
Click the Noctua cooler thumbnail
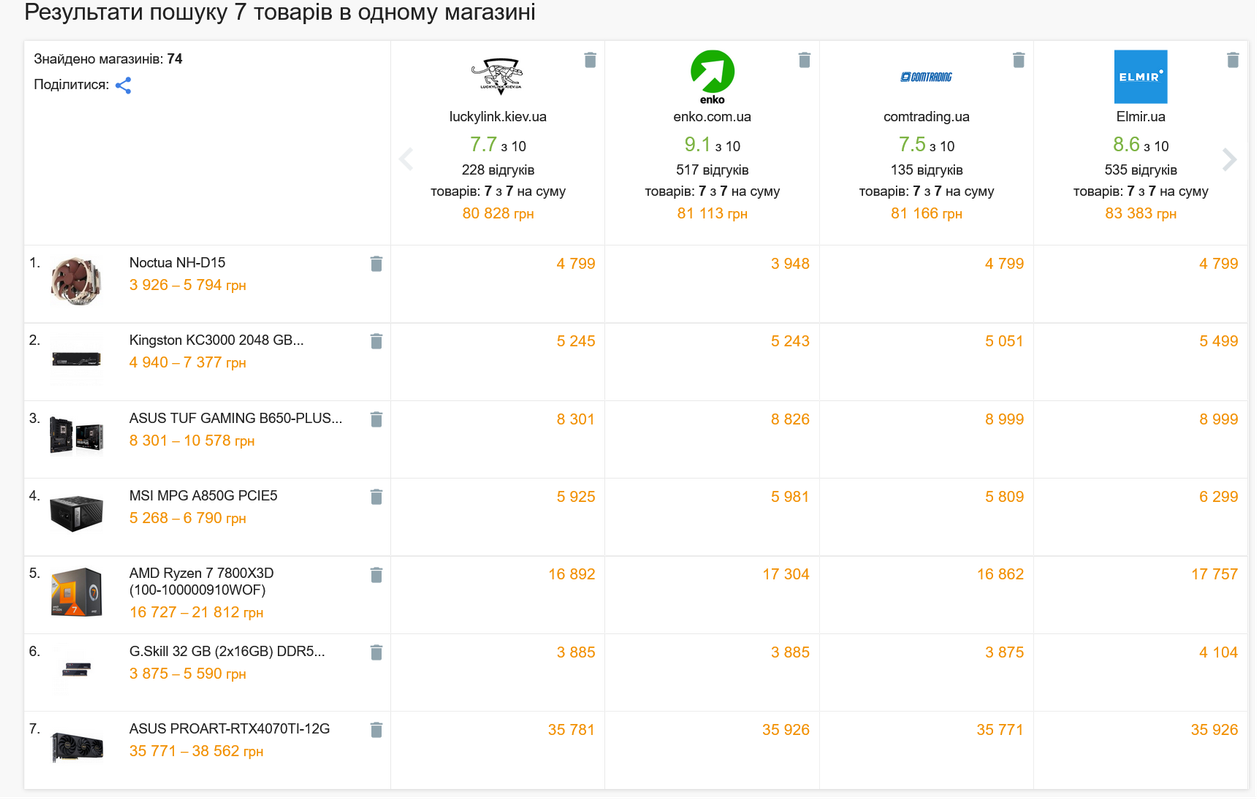tap(76, 281)
